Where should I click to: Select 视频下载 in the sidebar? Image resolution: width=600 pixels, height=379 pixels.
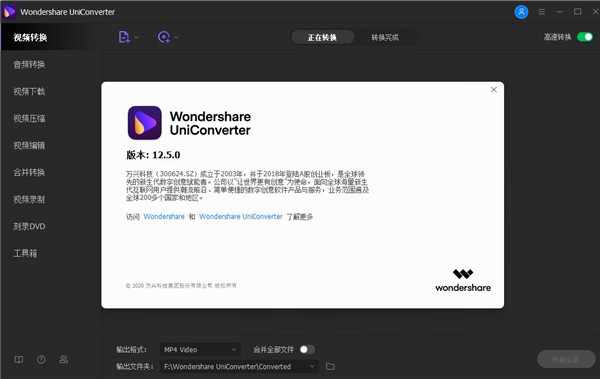point(51,91)
